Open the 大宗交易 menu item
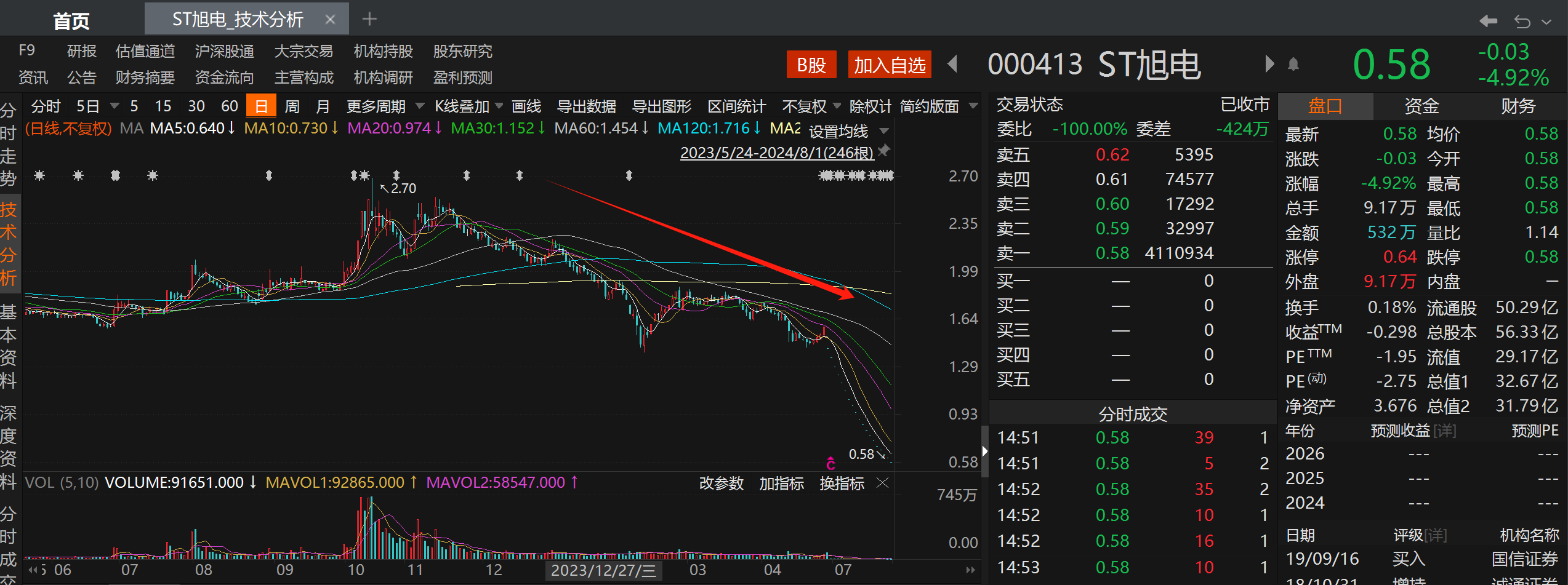Image resolution: width=1568 pixels, height=585 pixels. (304, 51)
